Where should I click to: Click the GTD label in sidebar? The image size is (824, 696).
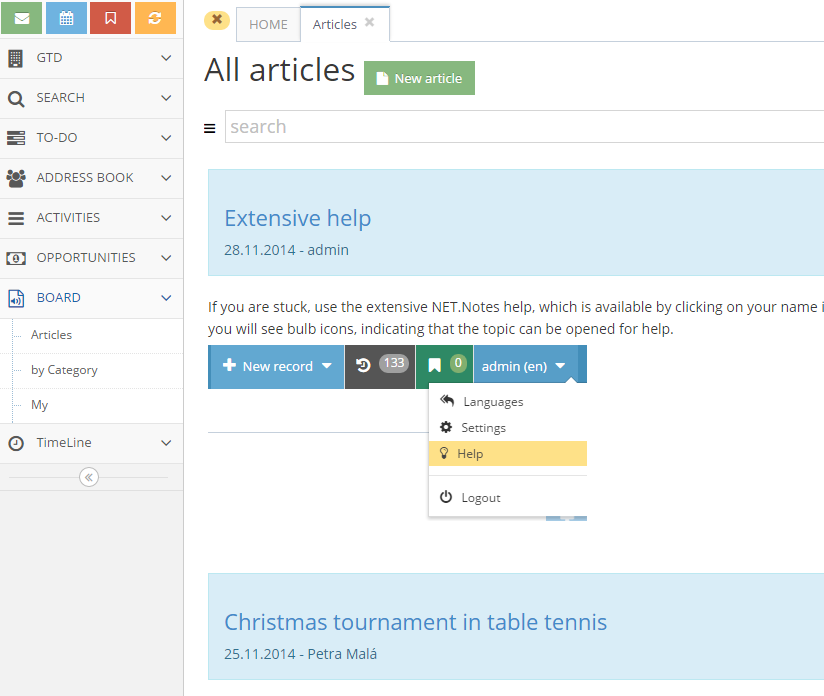pos(49,58)
